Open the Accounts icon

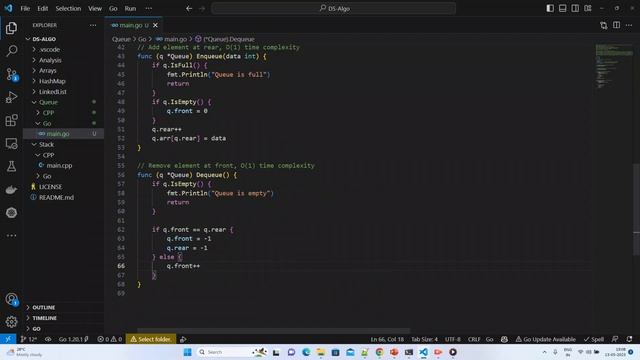[11, 299]
